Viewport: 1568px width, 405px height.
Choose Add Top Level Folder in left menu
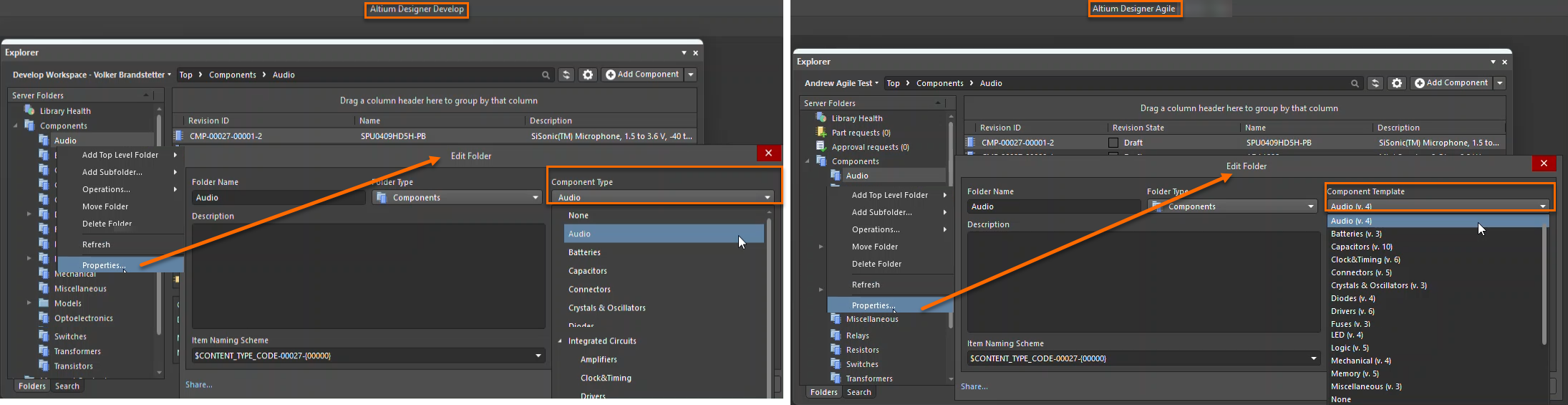point(120,155)
